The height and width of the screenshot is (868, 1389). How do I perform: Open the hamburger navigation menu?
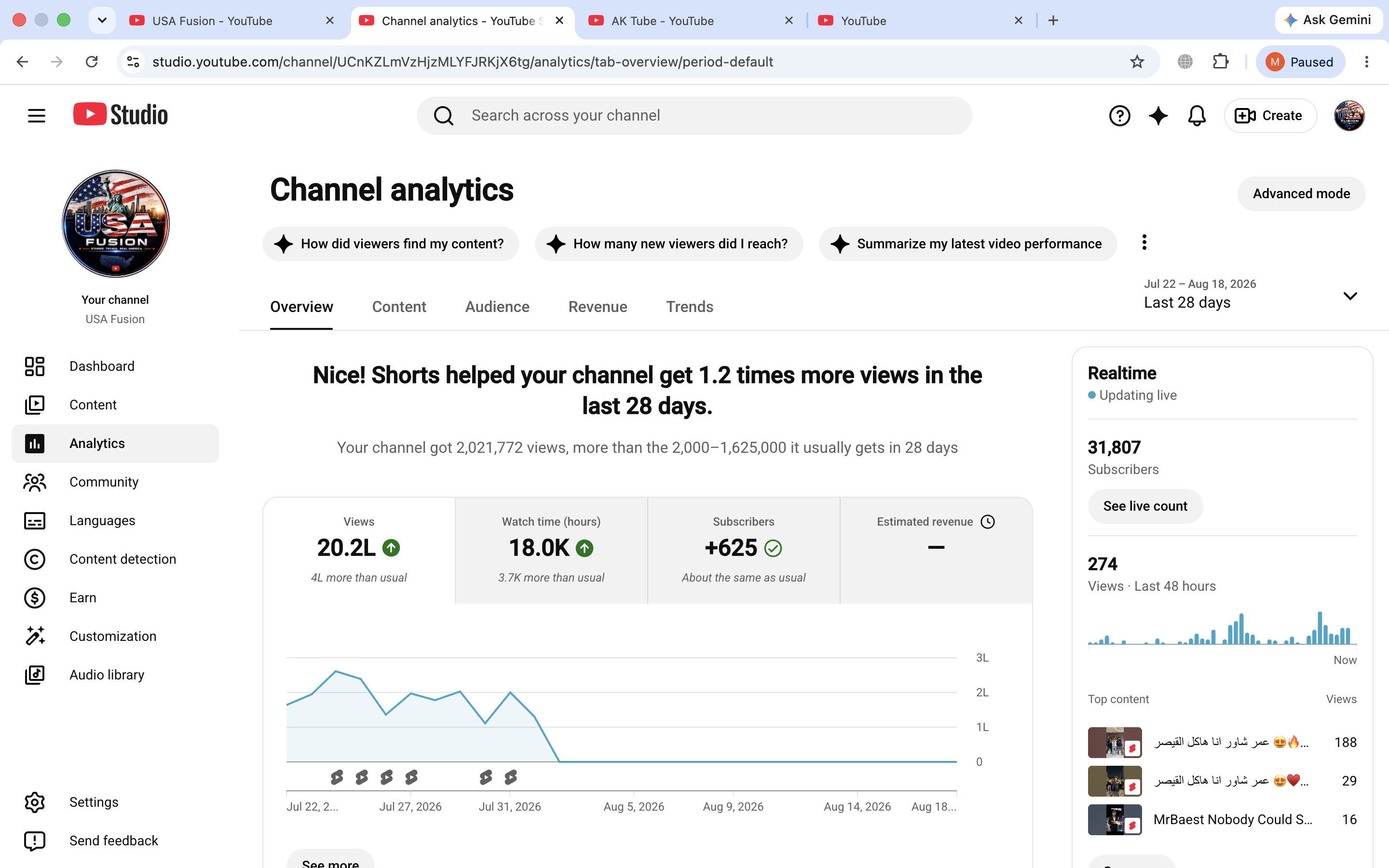pos(36,115)
